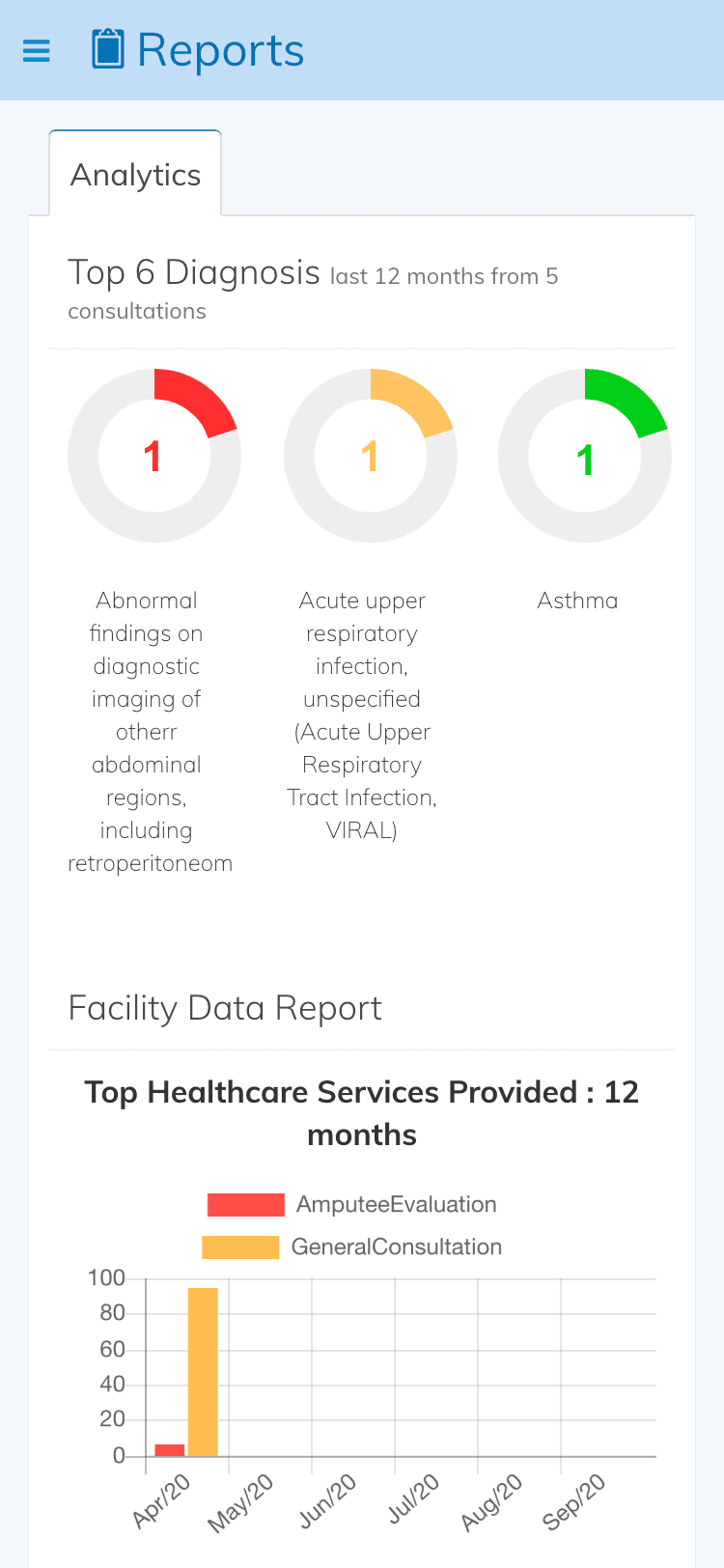Click the orange GeneralConsultation legend swatch
Screen dimensions: 724x1568
[240, 1246]
